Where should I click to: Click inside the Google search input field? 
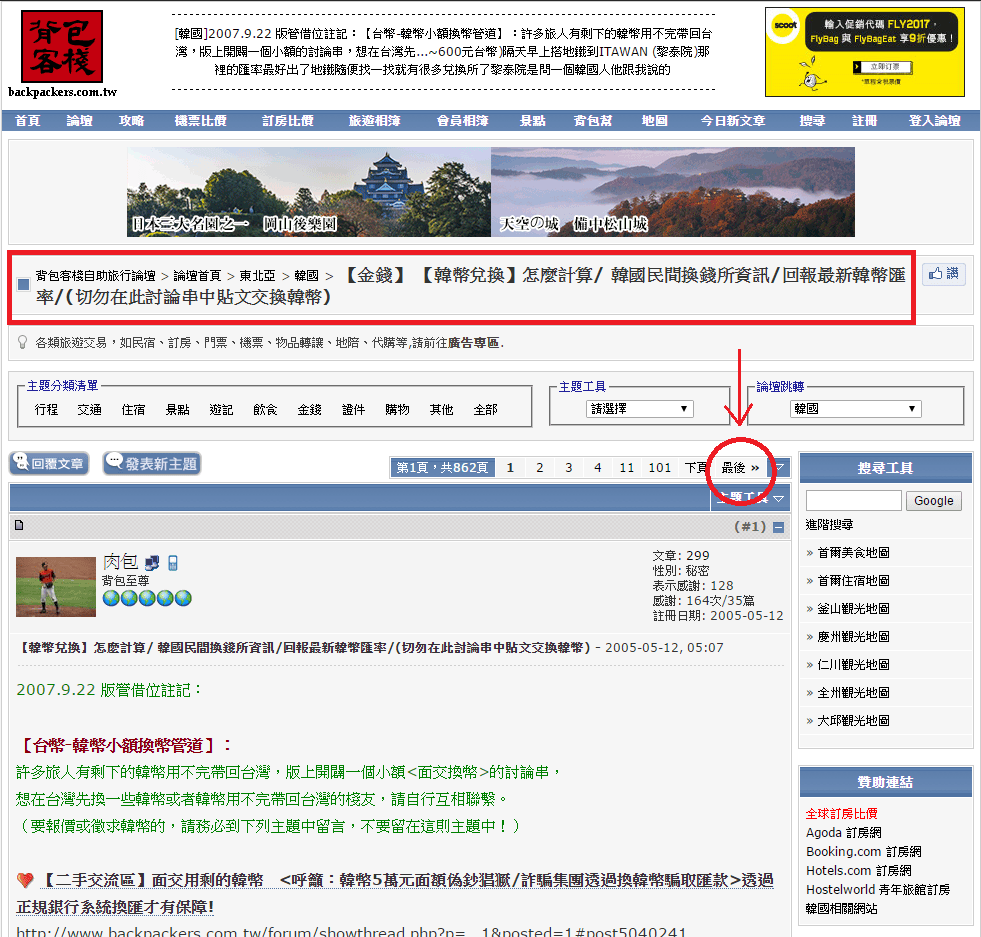click(x=853, y=500)
